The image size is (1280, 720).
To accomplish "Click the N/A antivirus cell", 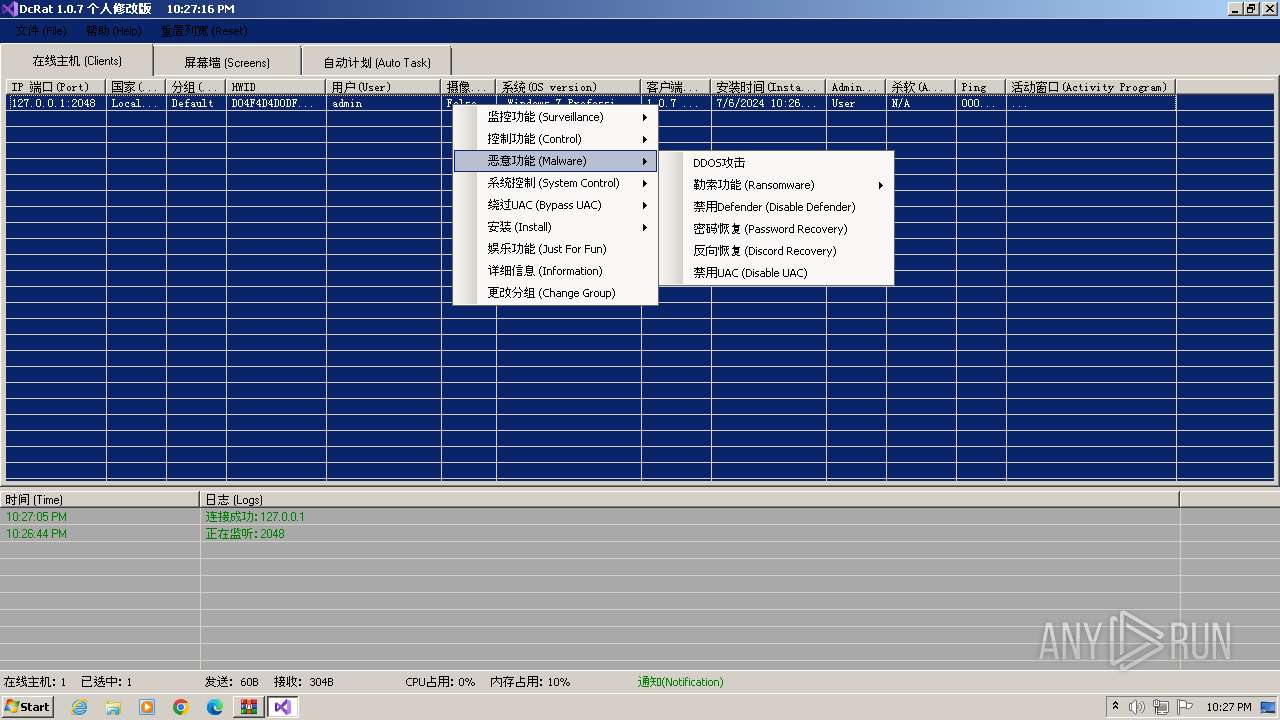I will pos(921,103).
